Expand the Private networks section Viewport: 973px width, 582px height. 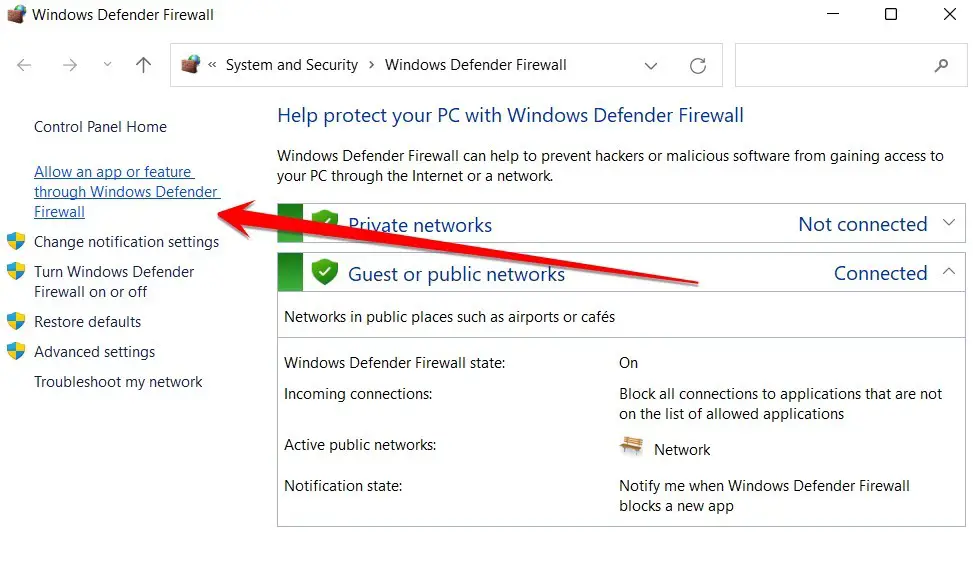[949, 223]
